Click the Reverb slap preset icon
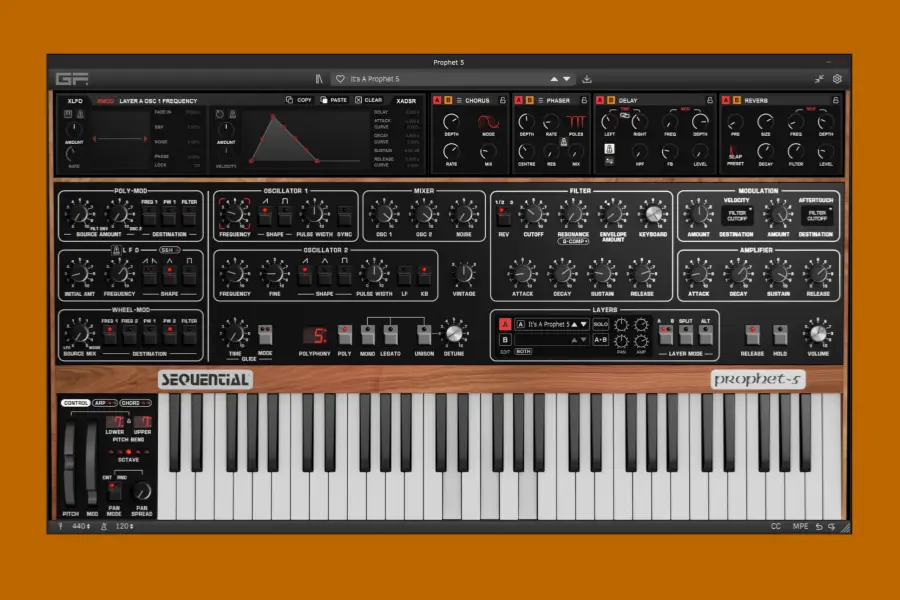The image size is (900, 600). click(735, 153)
